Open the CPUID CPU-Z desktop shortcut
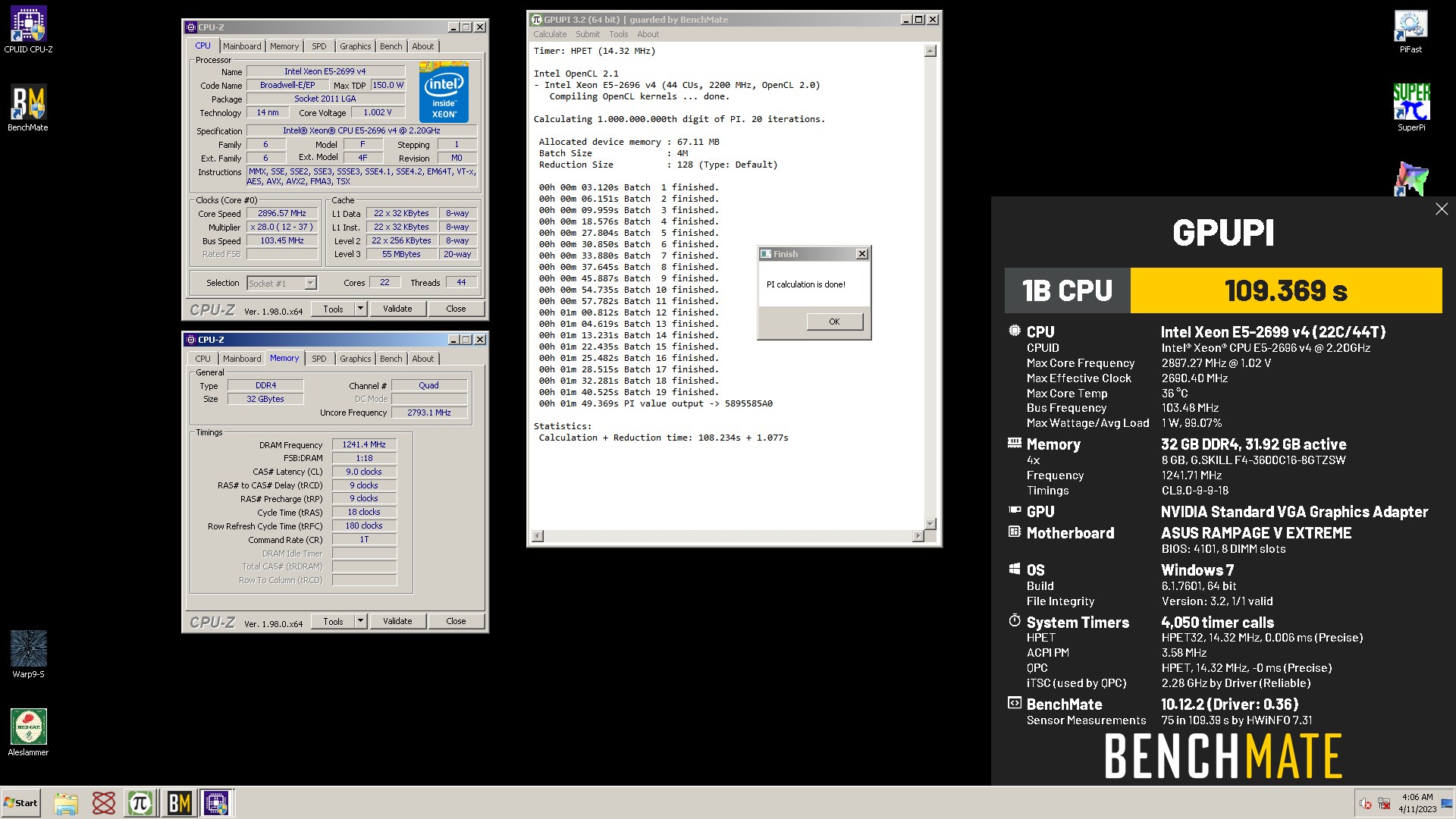 coord(28,30)
